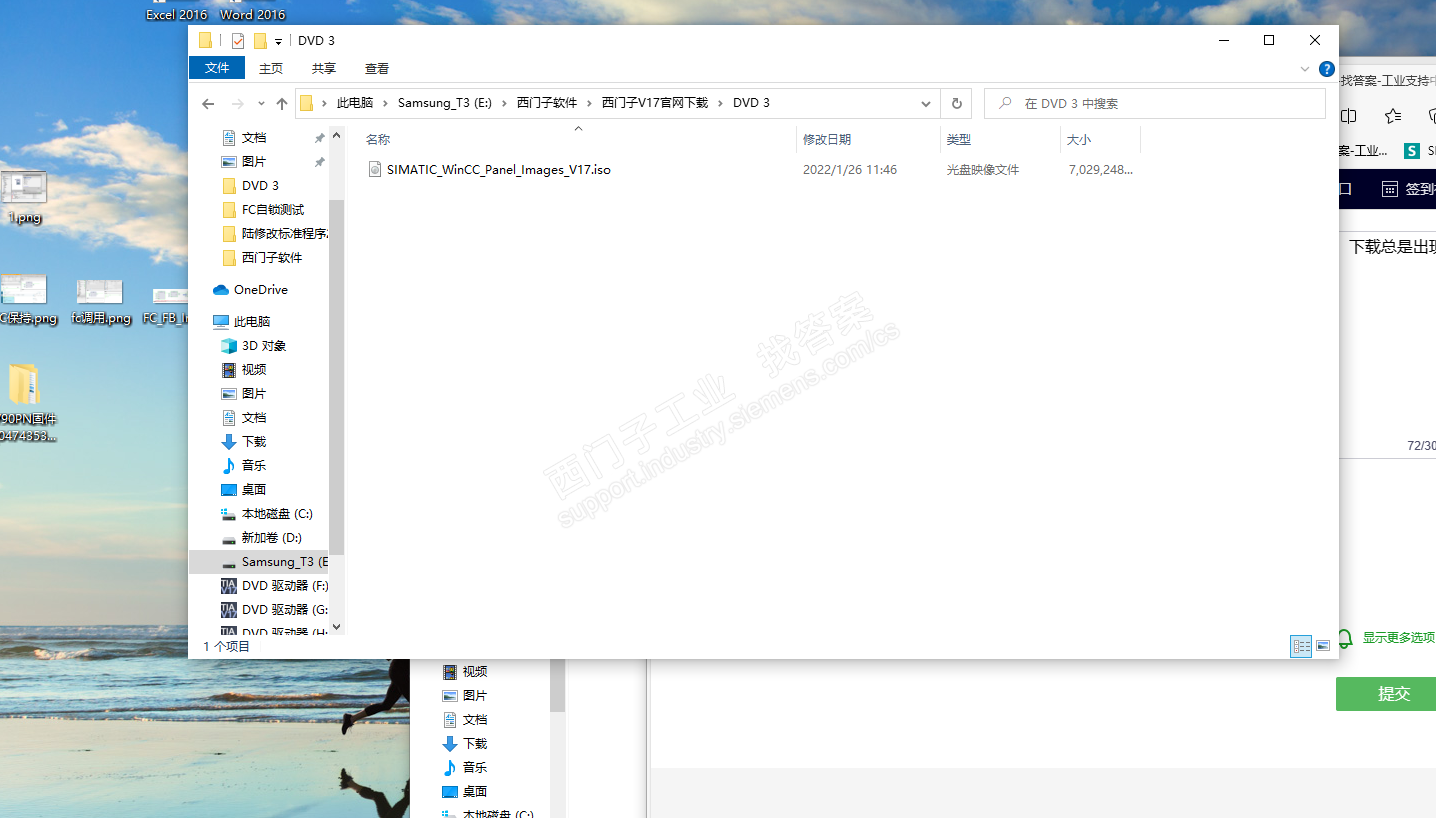Click the Samsung_T3 (E:) breadcrumb in the address bar
This screenshot has height=818, width=1436.
point(445,103)
